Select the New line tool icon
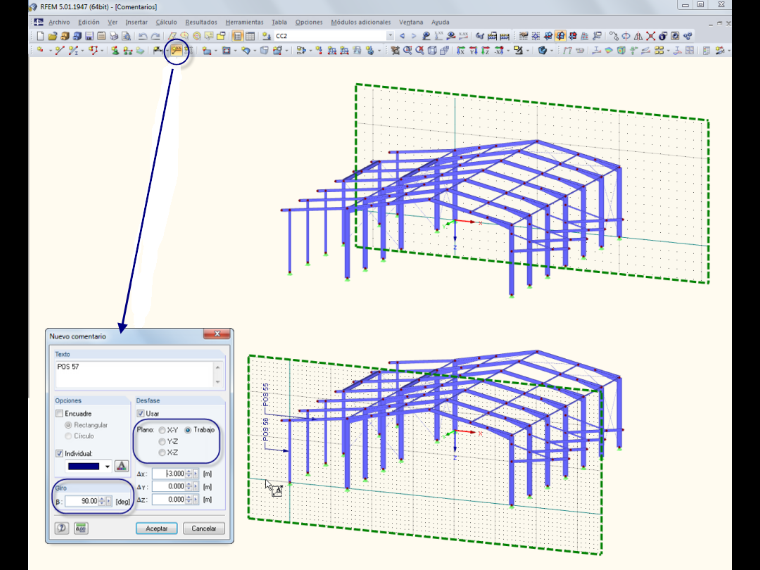Screen dimensions: 760x570 point(60,50)
